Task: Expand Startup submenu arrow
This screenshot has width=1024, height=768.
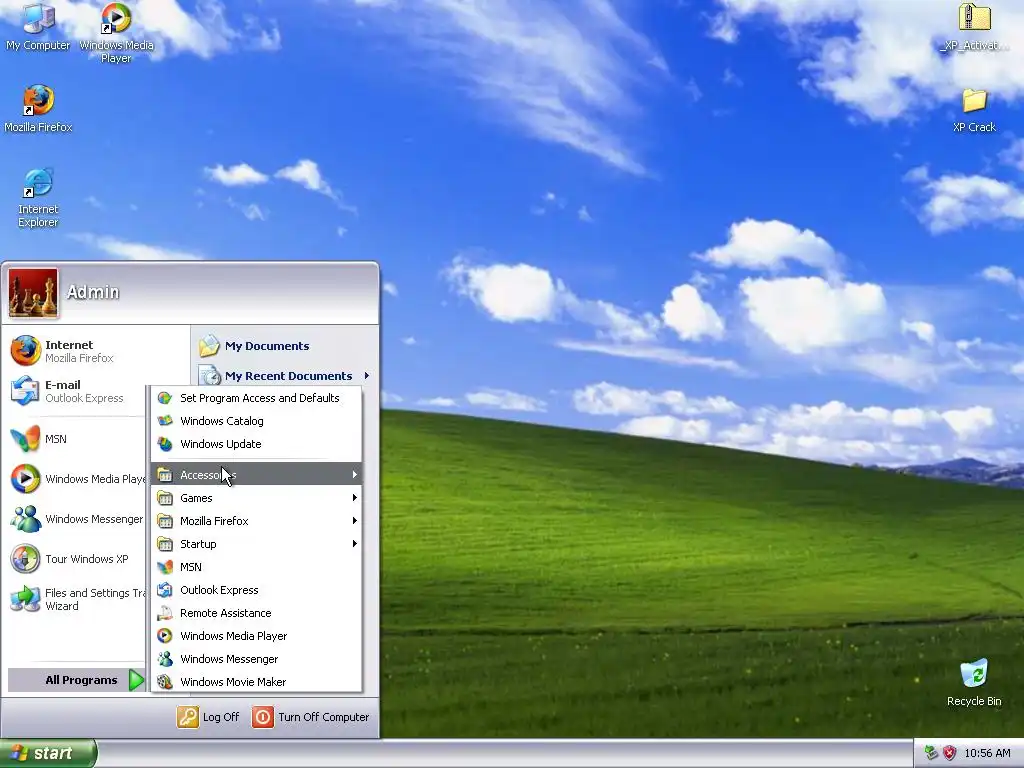Action: [354, 543]
